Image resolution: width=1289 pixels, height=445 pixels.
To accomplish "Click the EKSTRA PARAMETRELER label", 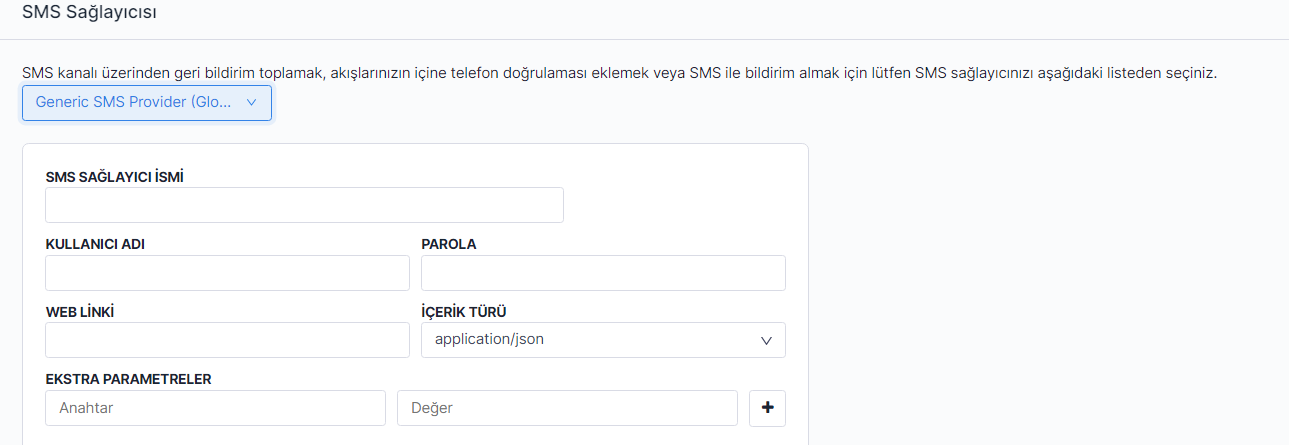I will coord(128,379).
